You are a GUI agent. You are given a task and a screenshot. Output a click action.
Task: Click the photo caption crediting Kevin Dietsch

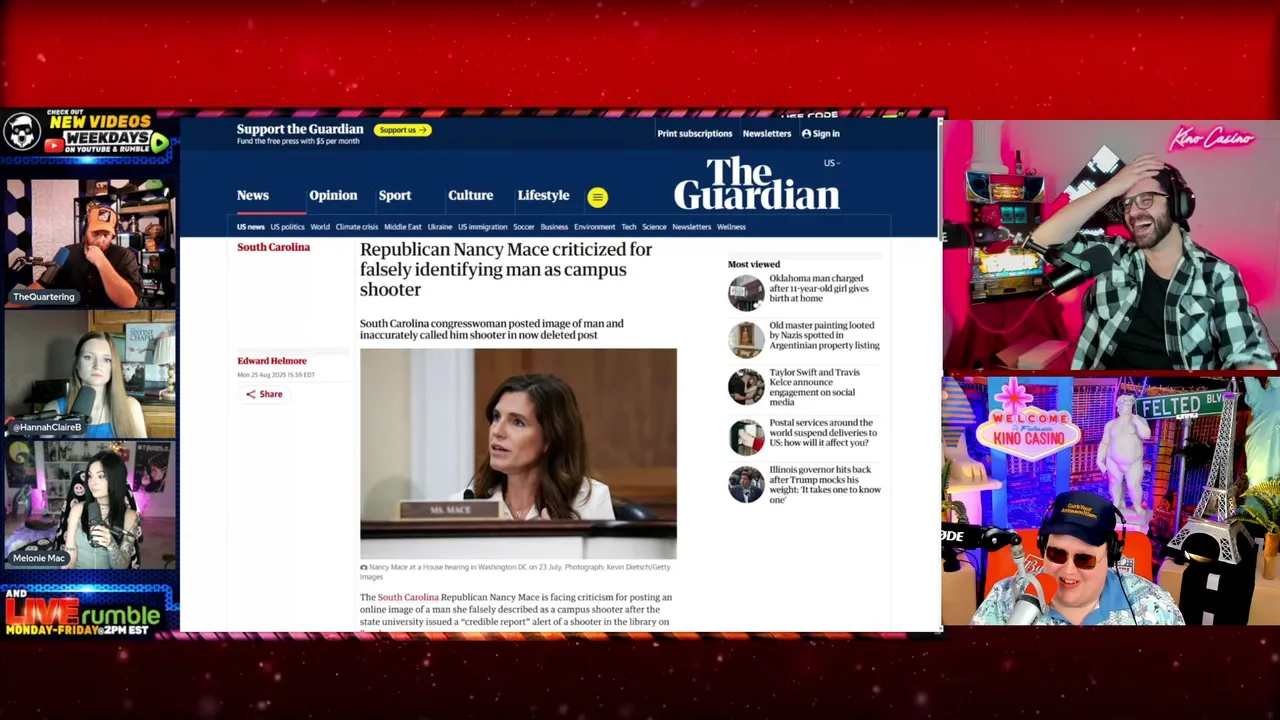(x=515, y=571)
